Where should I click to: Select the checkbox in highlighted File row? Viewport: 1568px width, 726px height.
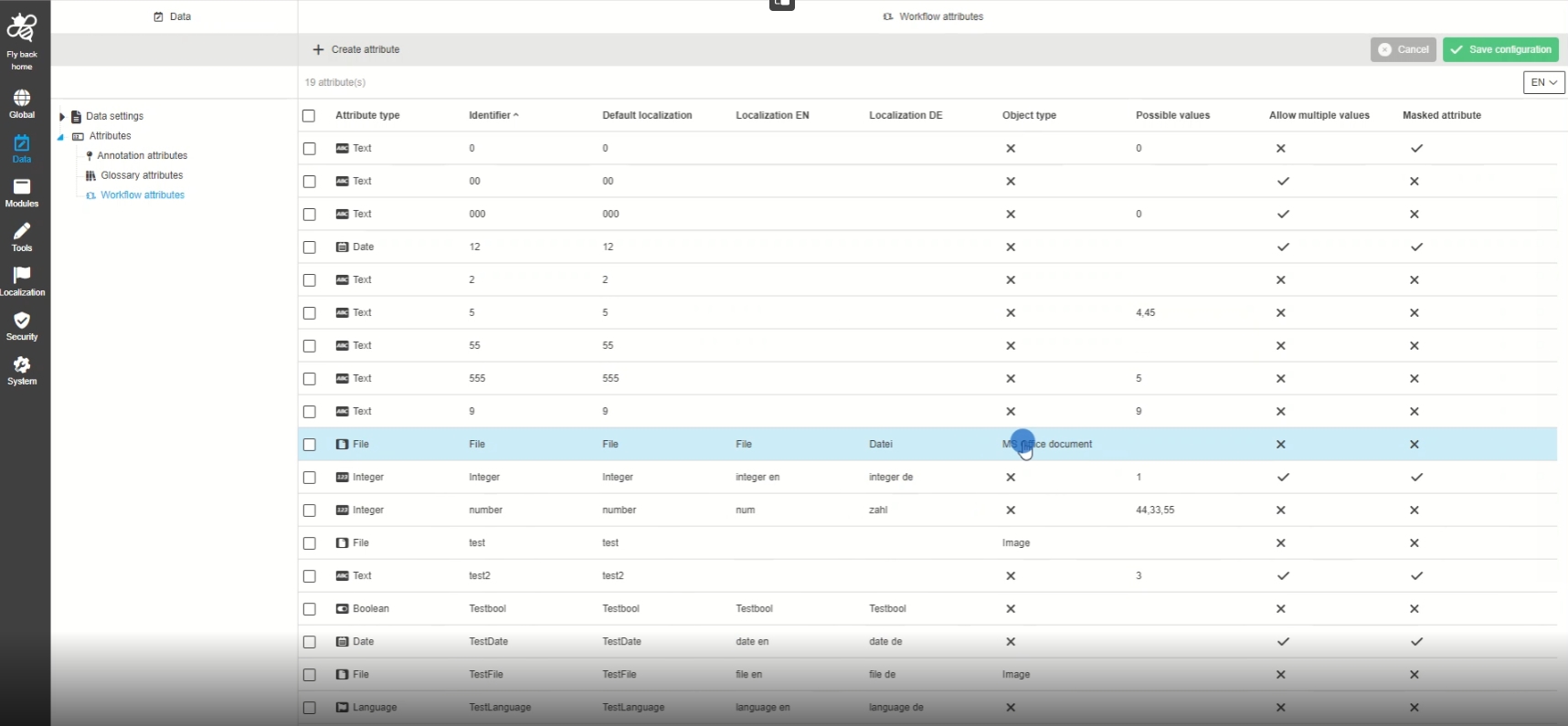point(309,444)
